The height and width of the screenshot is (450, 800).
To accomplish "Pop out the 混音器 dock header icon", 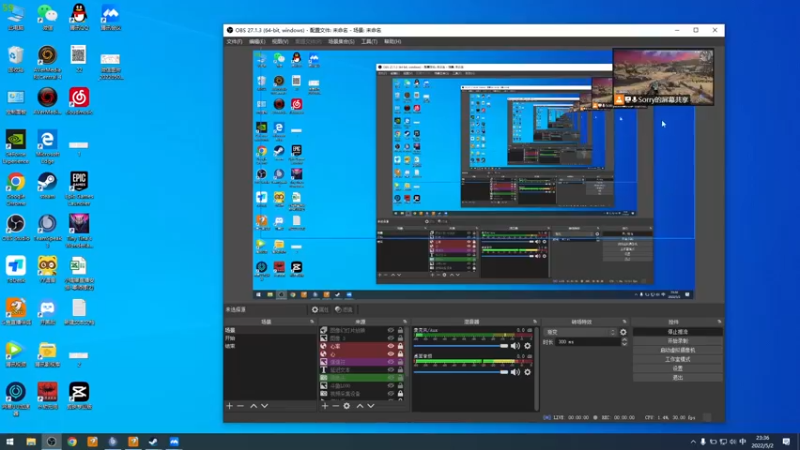I will coord(535,322).
